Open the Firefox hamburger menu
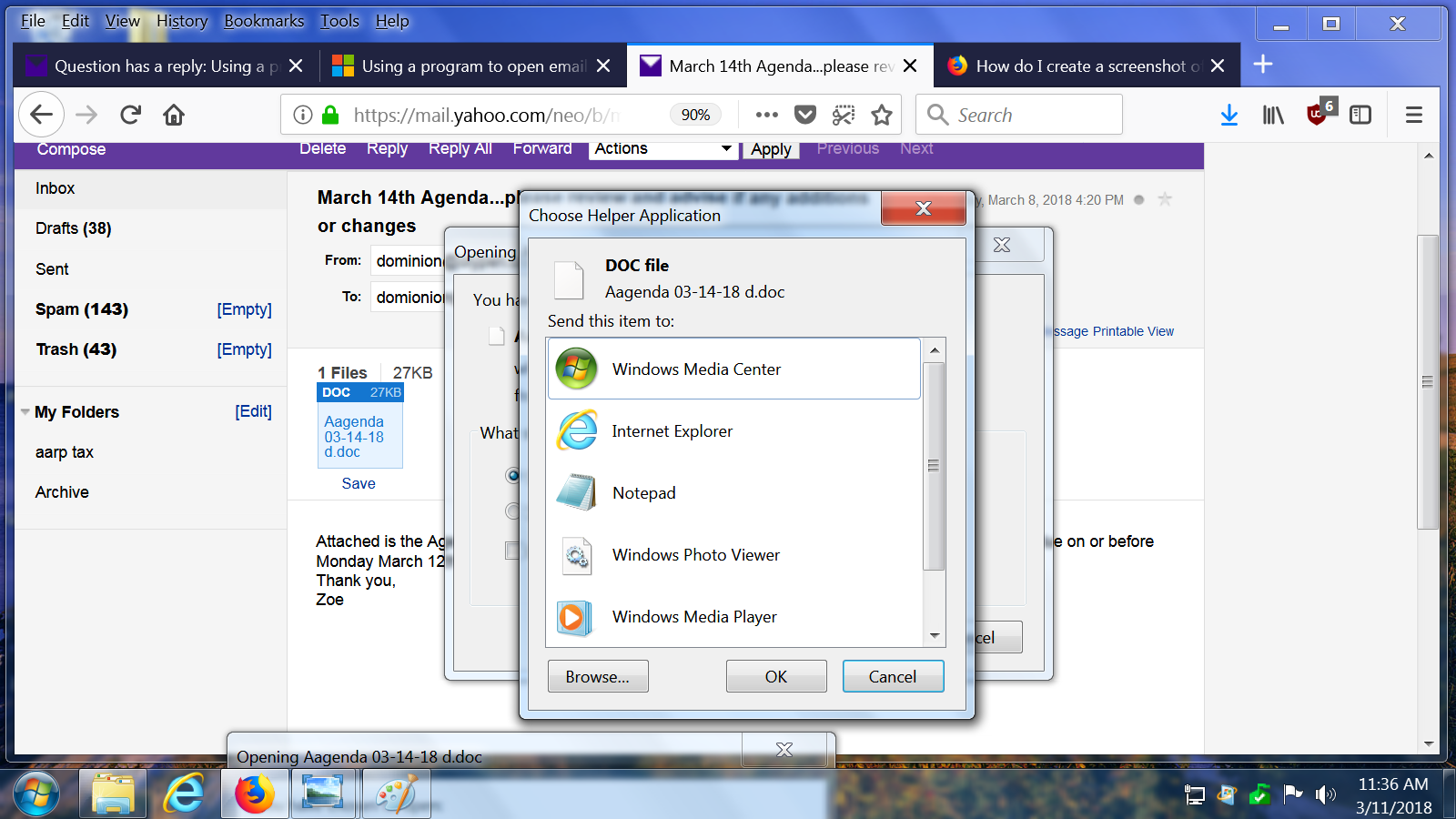 (1414, 115)
